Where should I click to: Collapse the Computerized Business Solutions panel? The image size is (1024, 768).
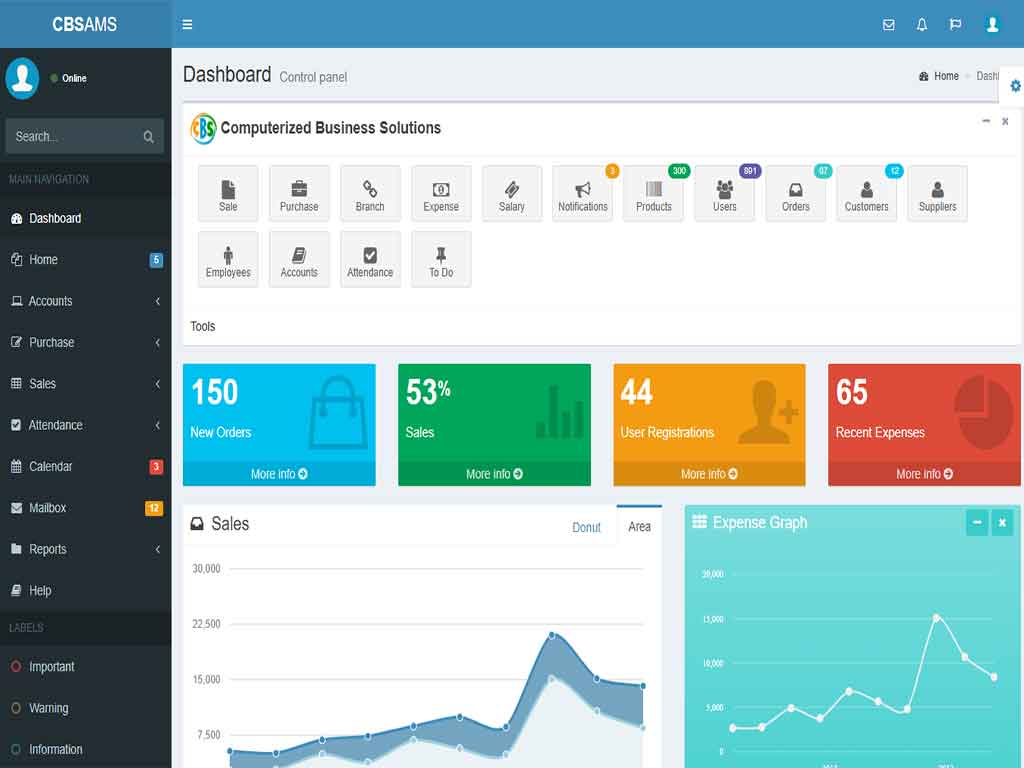click(986, 121)
